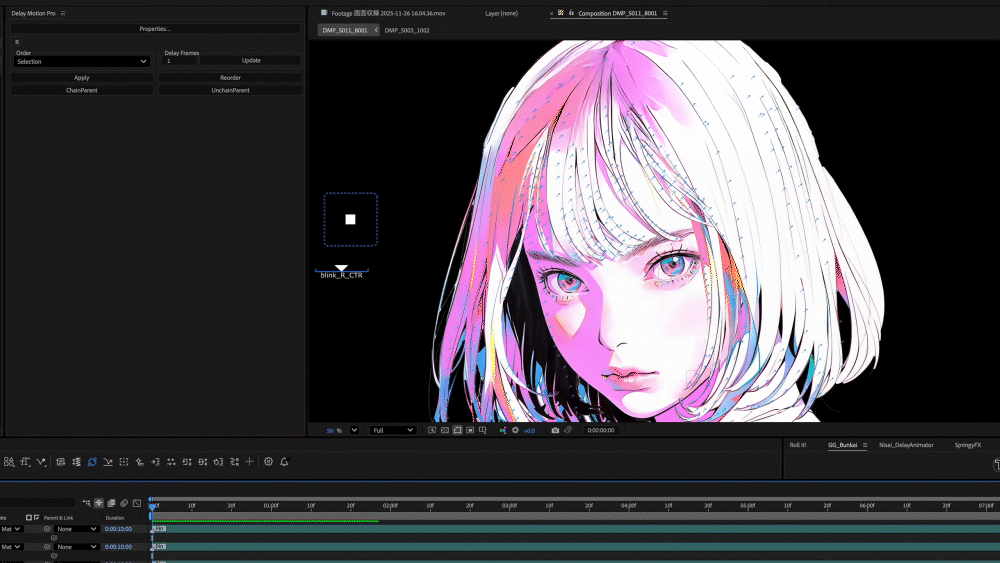Toggle the frame blending switch in timeline
Screen dimensions: 1000x563
[x=111, y=503]
